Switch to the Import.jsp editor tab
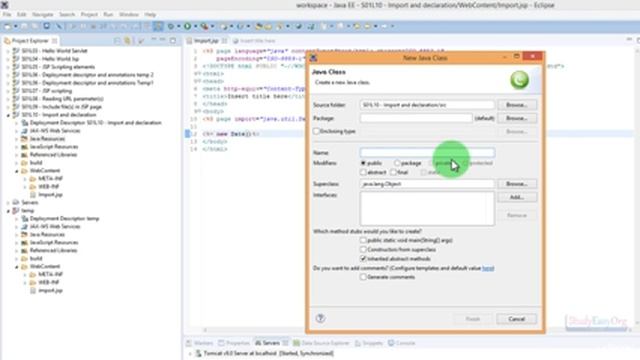The height and width of the screenshot is (360, 640). coord(206,41)
